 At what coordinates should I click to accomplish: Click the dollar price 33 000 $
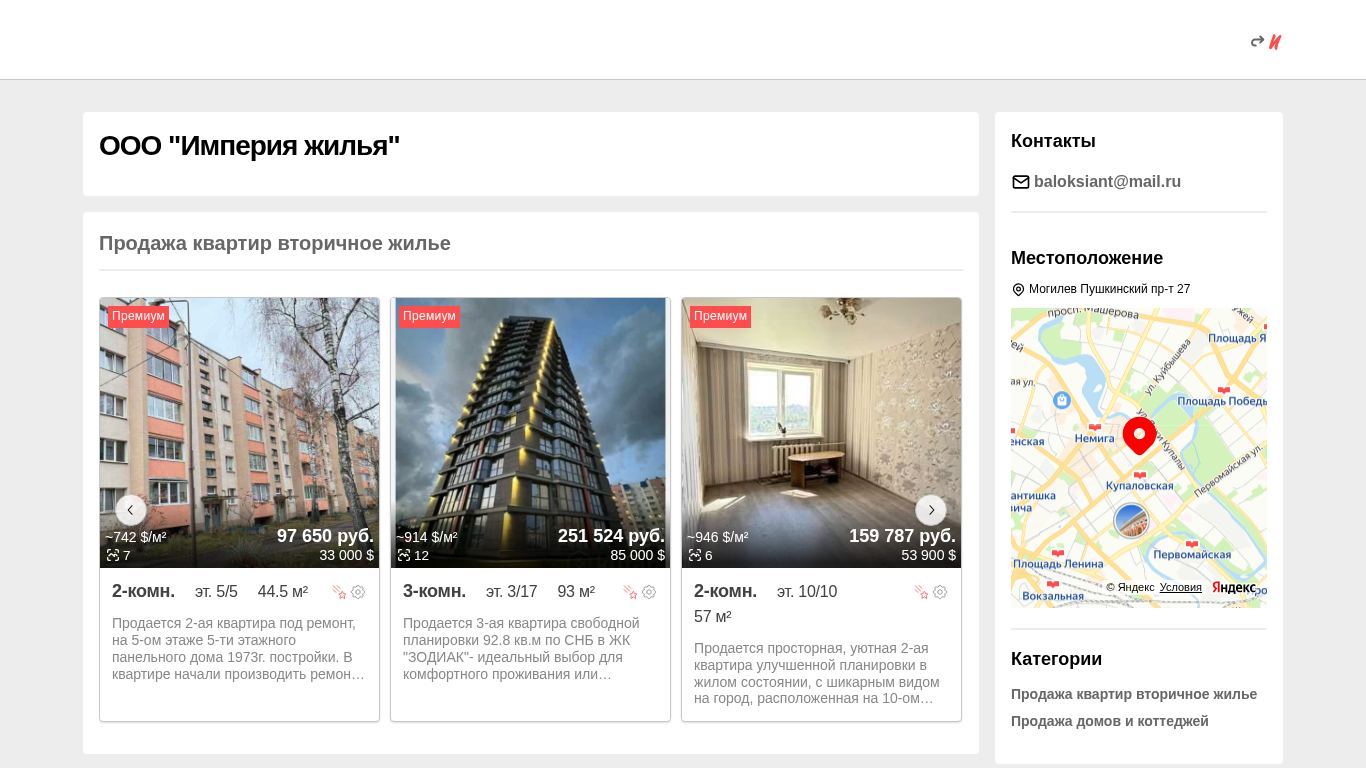(x=346, y=555)
